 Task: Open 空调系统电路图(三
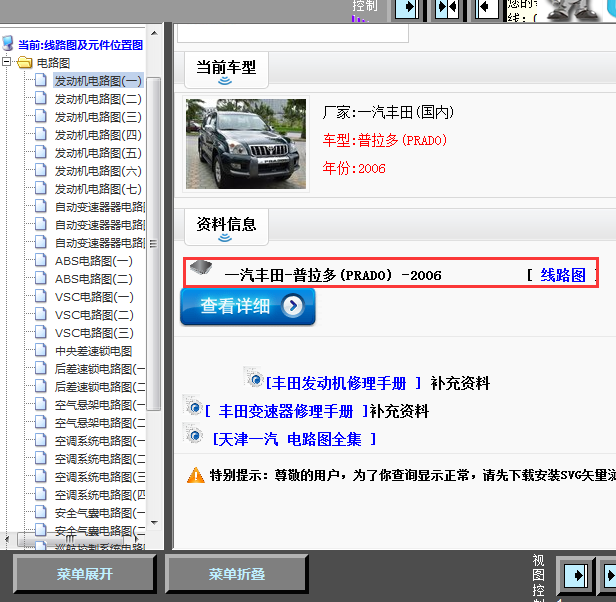100,478
